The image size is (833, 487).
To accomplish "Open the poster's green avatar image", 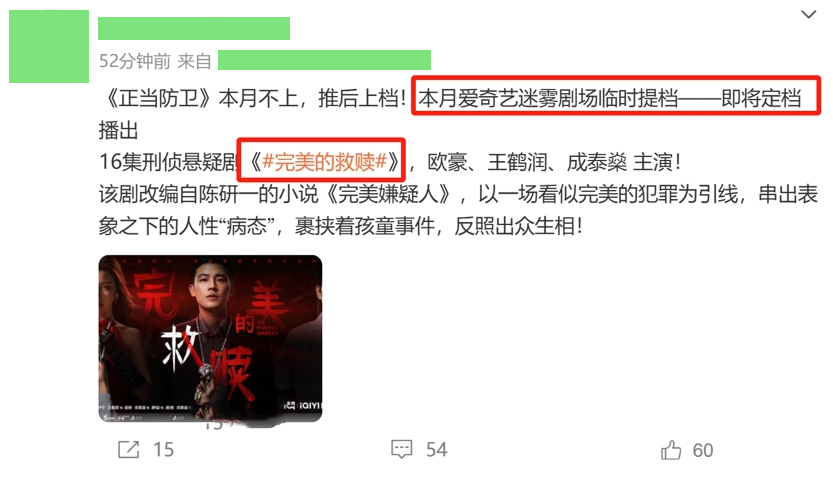I will (x=49, y=46).
